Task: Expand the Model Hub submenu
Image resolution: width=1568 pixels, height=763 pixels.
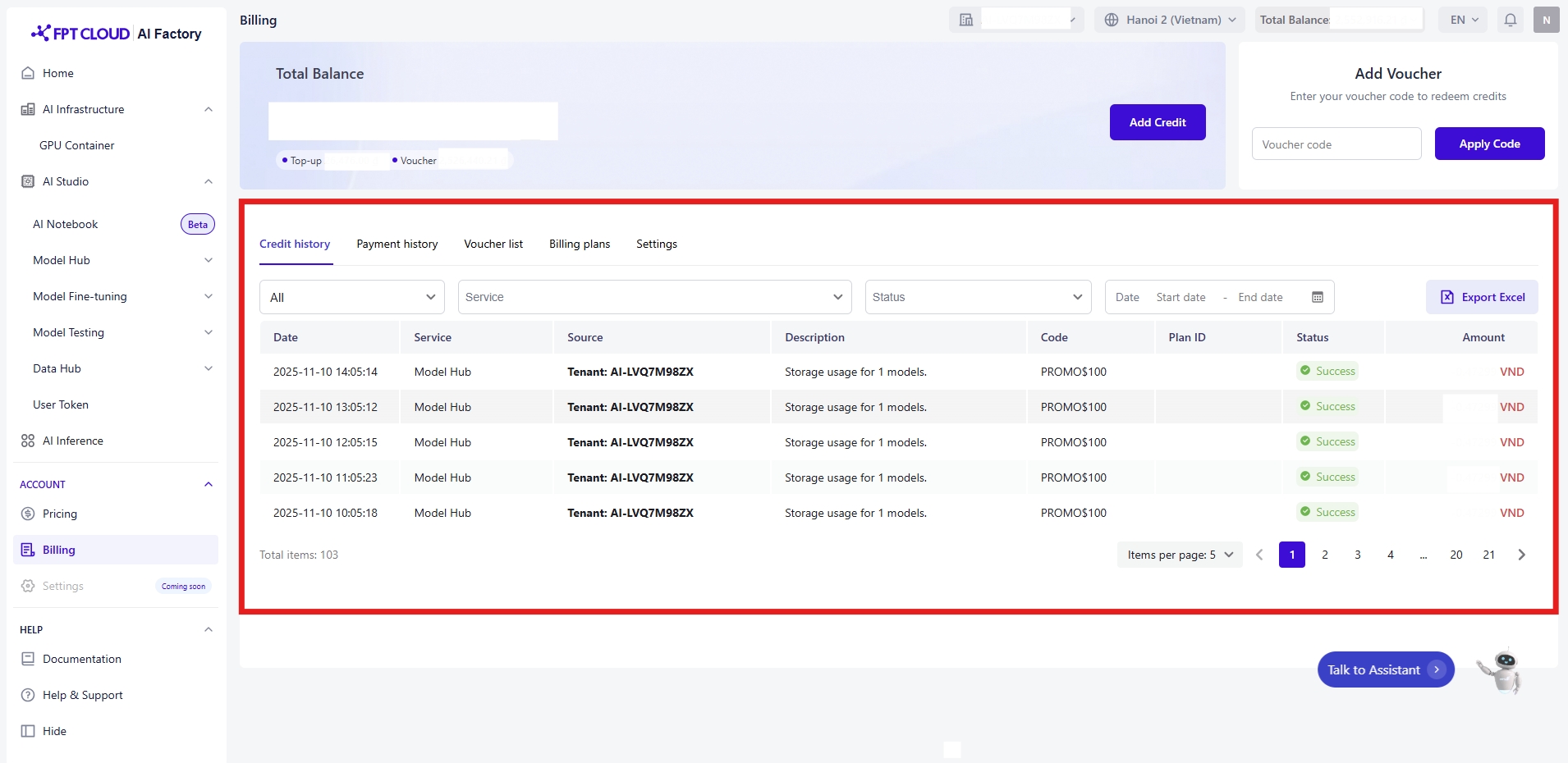Action: click(208, 260)
